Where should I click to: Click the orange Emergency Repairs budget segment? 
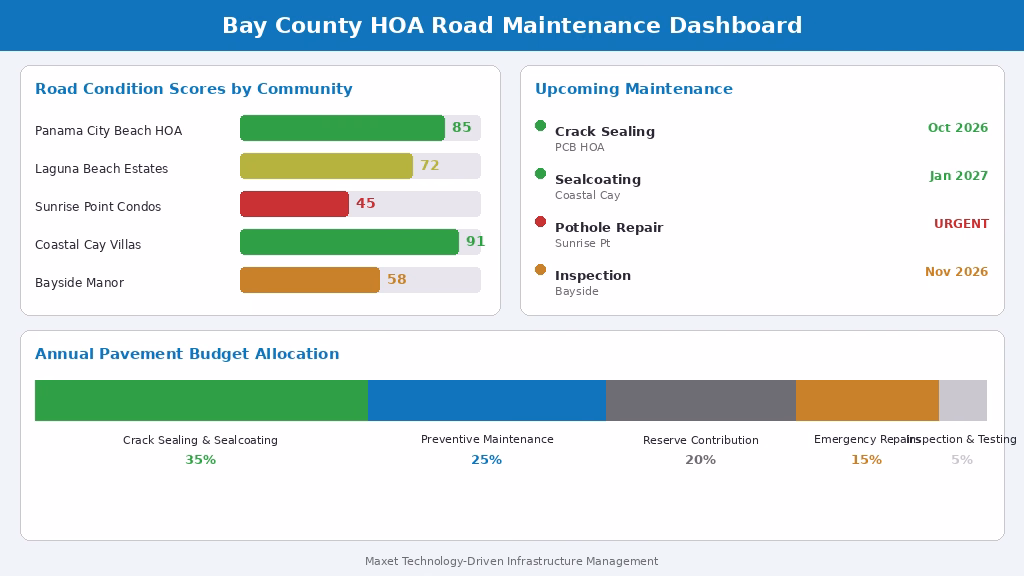pyautogui.click(x=867, y=400)
